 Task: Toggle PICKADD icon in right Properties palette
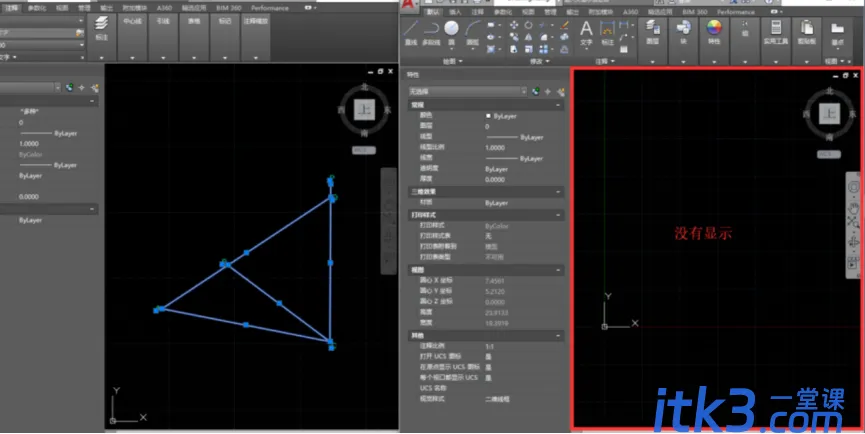tap(535, 92)
